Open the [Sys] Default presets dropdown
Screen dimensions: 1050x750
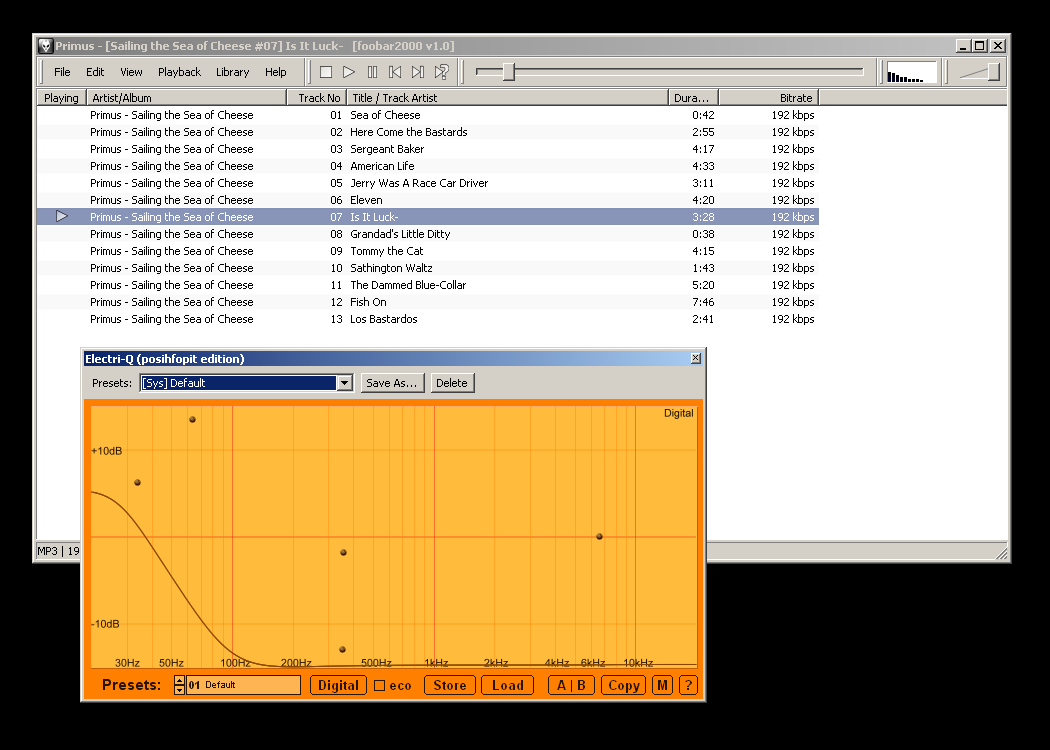coord(345,383)
